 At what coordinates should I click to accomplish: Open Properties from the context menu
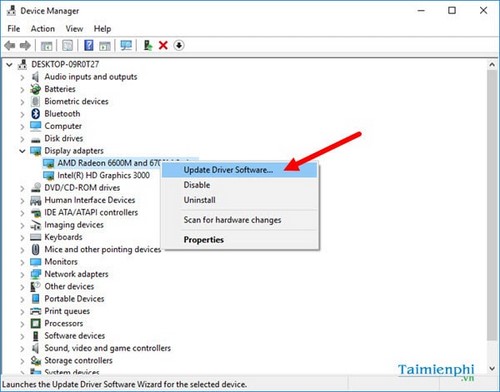pos(239,240)
